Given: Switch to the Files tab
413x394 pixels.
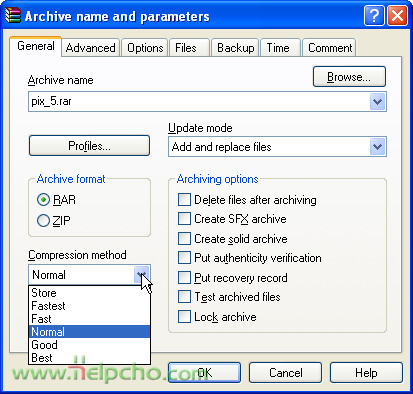Looking at the screenshot, I should [189, 48].
